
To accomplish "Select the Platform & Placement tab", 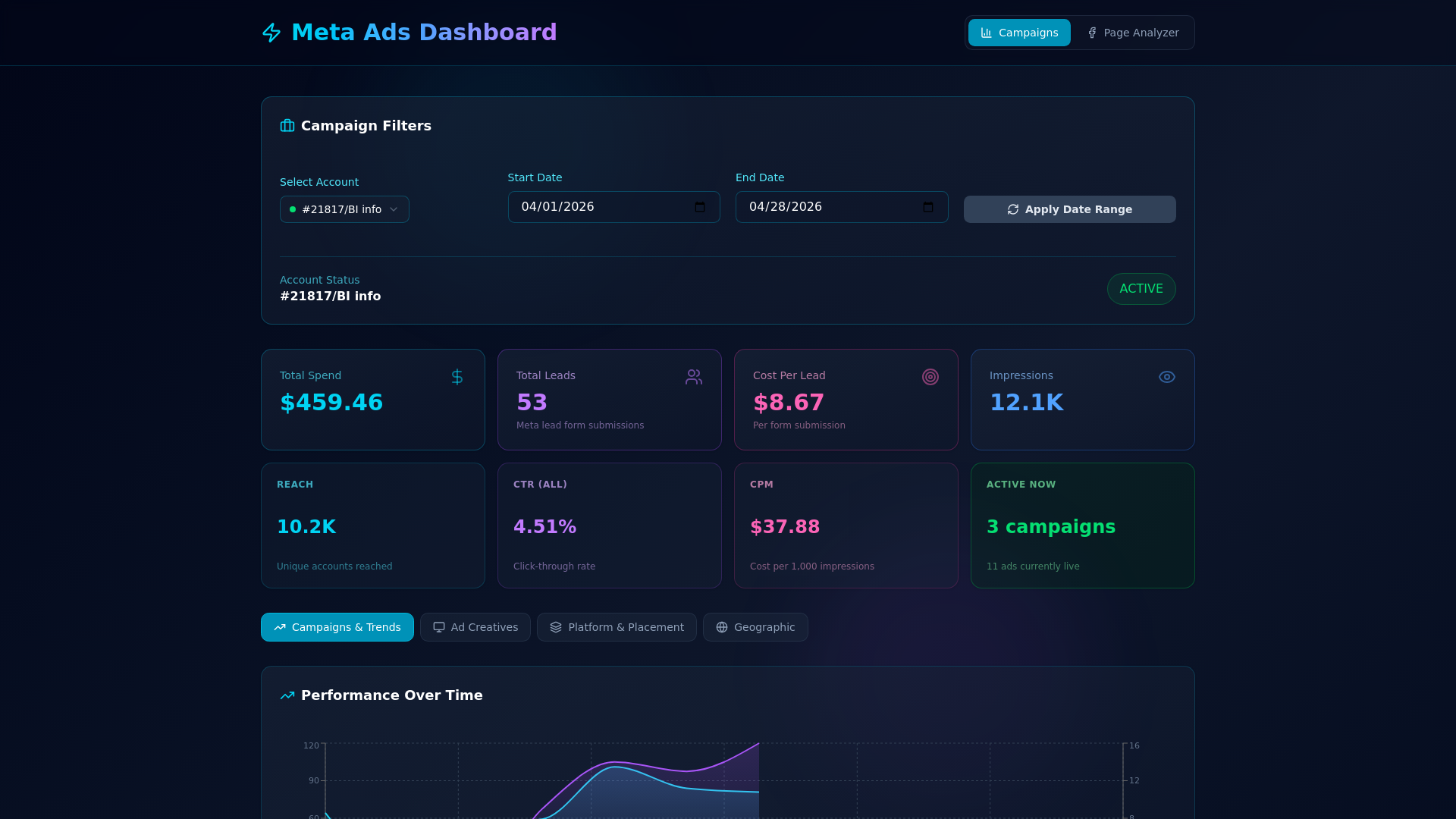I will [617, 627].
